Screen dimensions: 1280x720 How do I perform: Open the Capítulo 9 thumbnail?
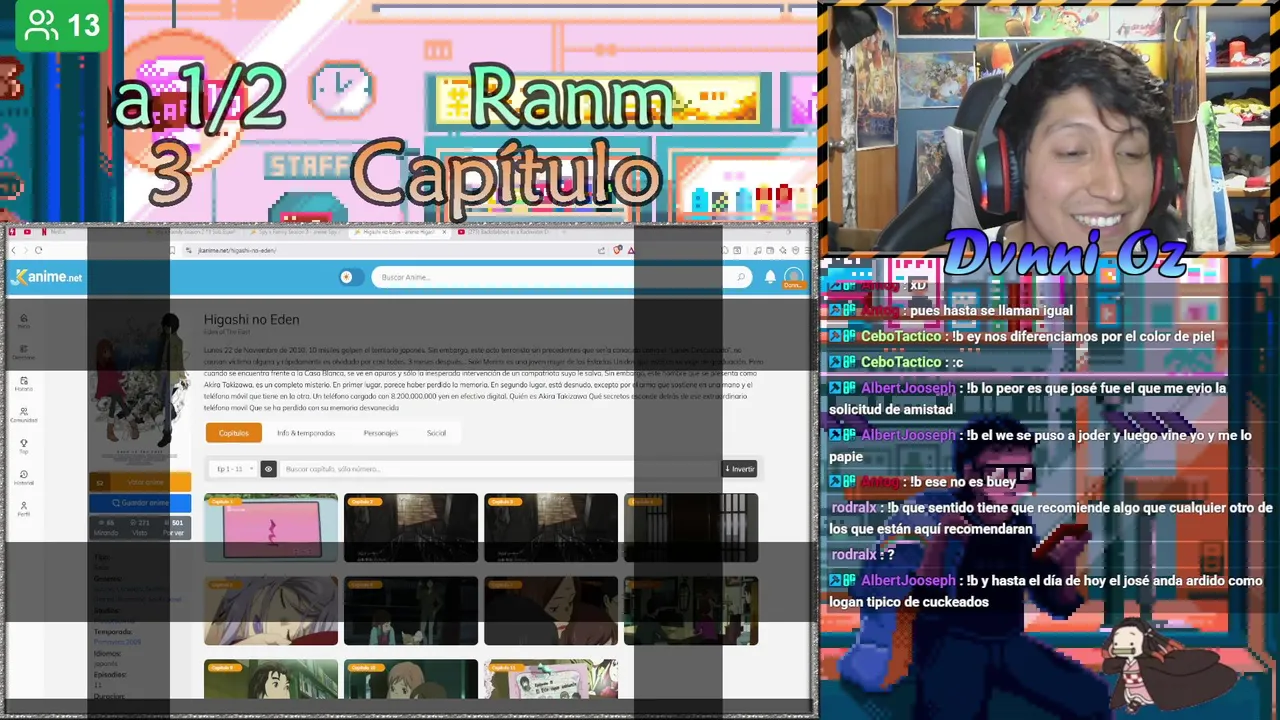point(271,679)
